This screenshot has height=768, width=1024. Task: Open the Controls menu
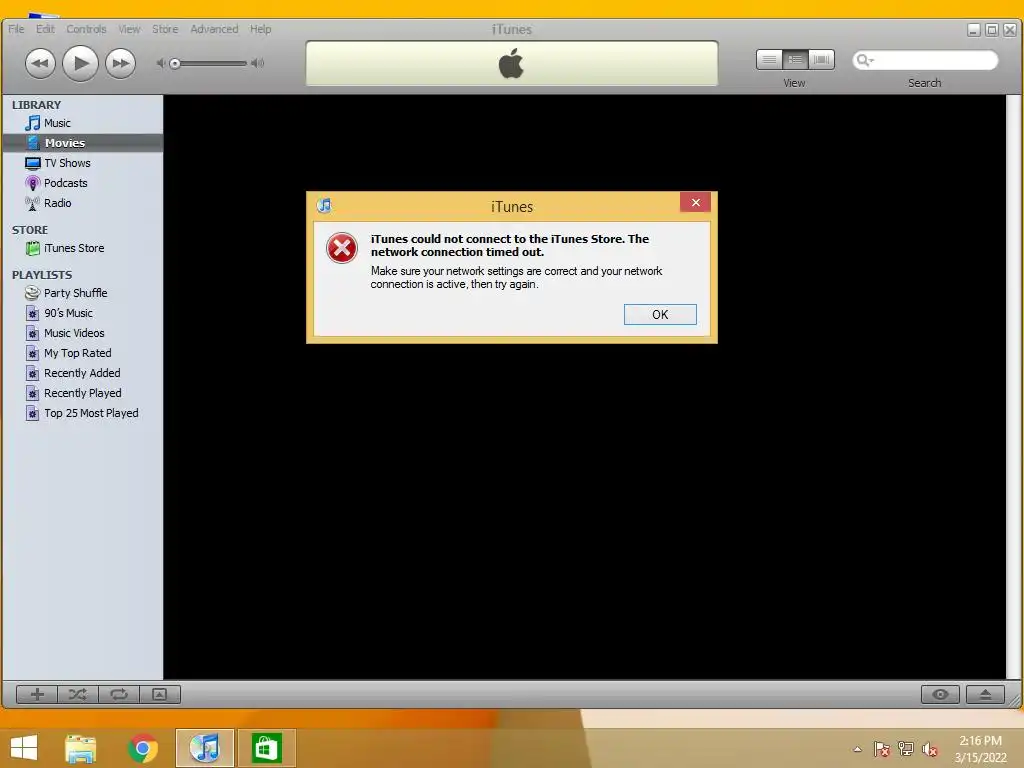click(x=86, y=29)
